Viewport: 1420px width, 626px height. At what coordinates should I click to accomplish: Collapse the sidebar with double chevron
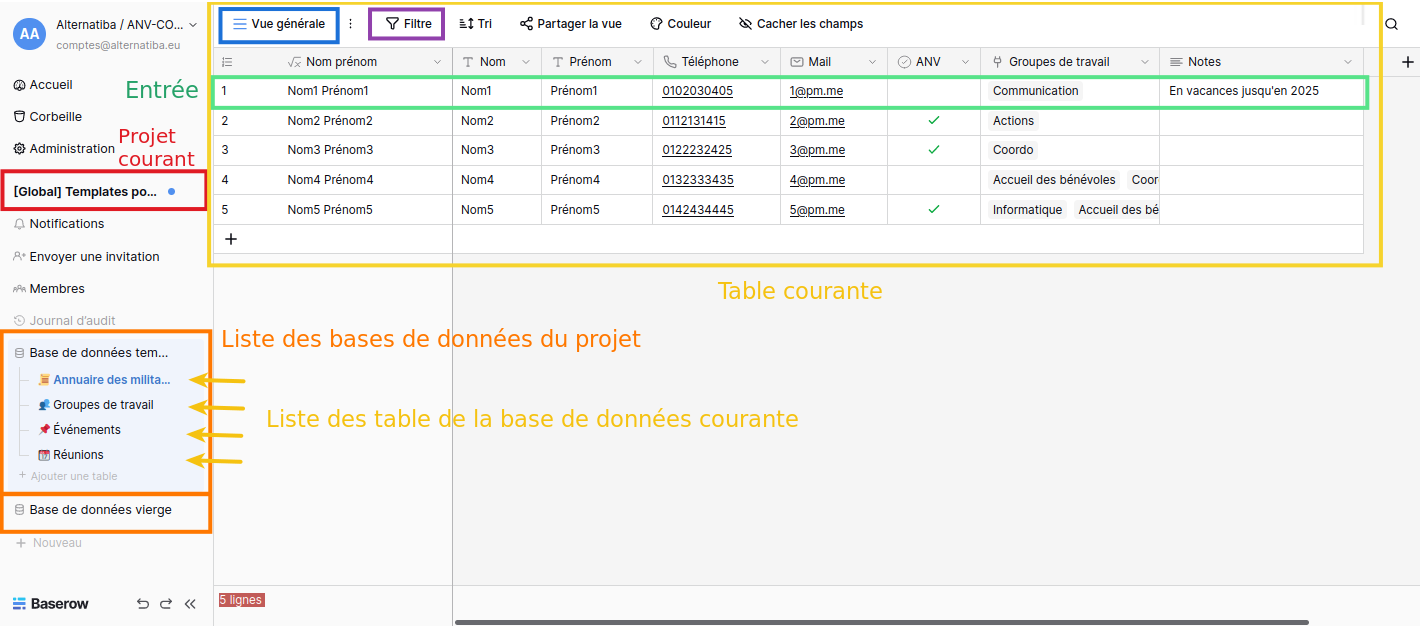(x=190, y=604)
